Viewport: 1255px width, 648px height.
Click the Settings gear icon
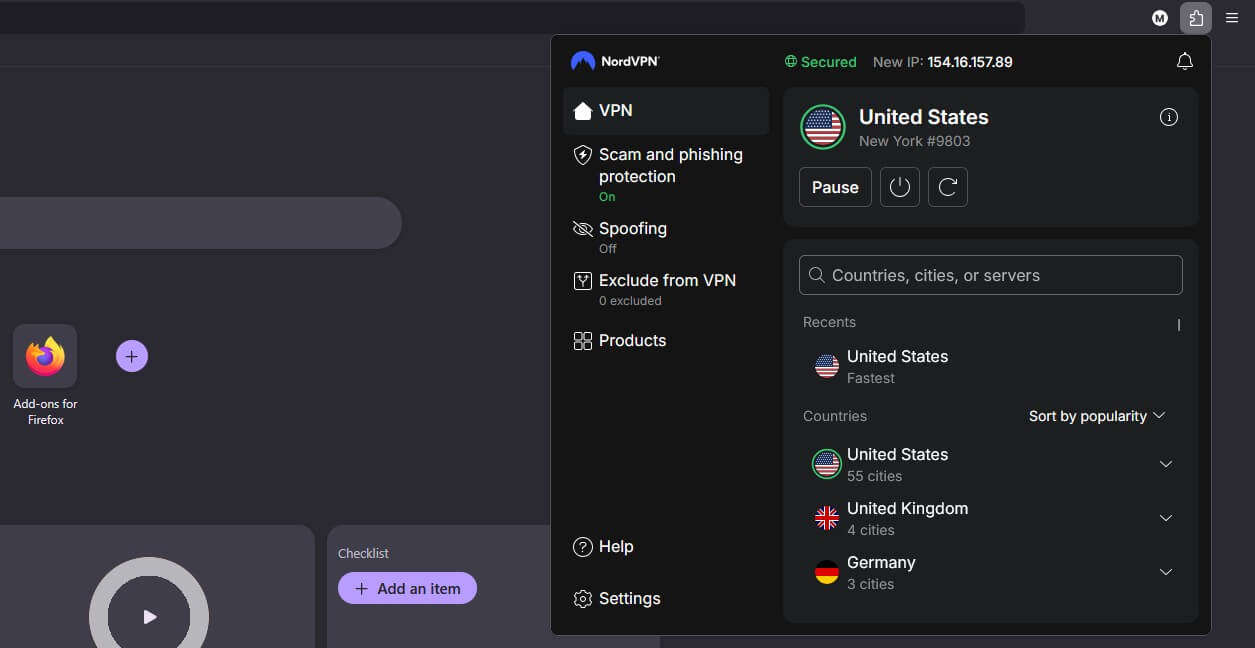[582, 599]
